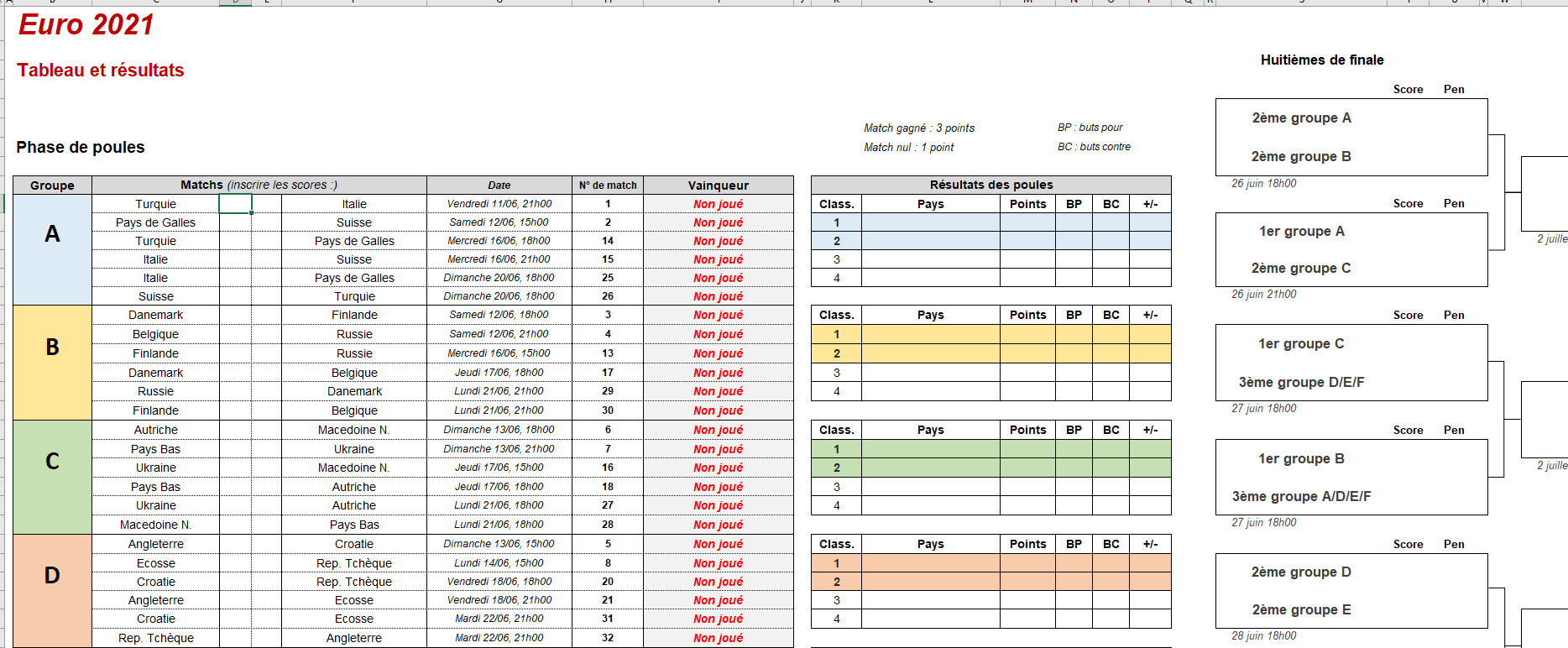This screenshot has width=1568, height=648.
Task: Click "3ème groupe D/E/F" bracket entry
Action: (1302, 382)
